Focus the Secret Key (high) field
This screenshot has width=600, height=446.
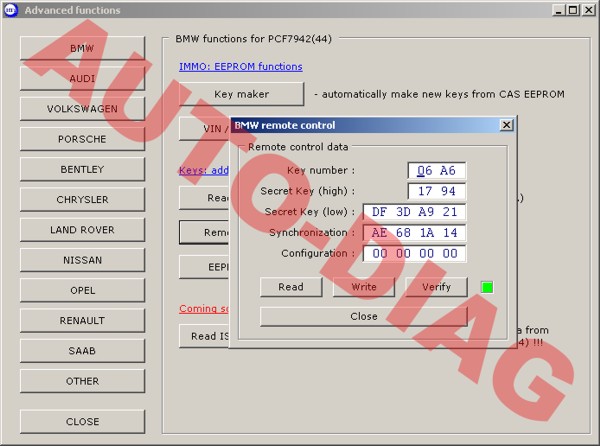437,191
